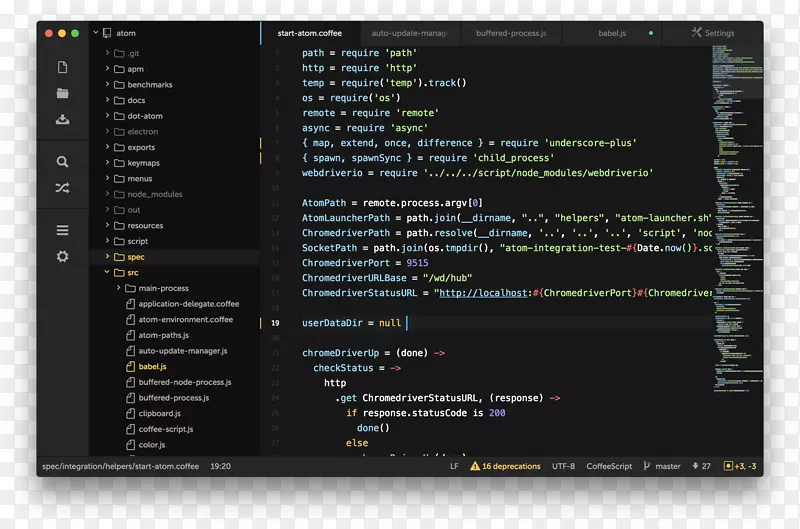Expand the keymaps folder chevron
Image resolution: width=800 pixels, height=529 pixels.
[x=107, y=163]
